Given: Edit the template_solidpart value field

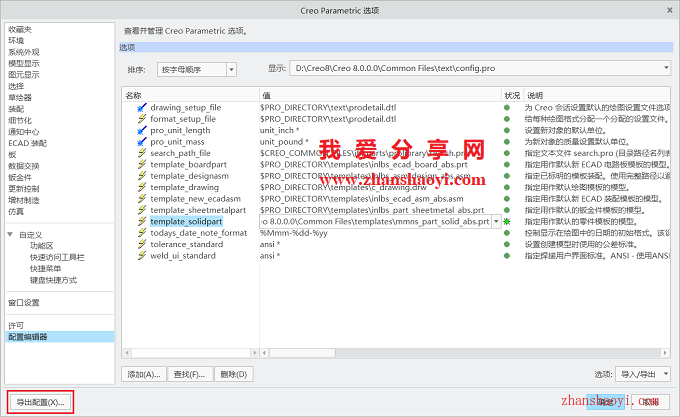Looking at the screenshot, I should [376, 222].
